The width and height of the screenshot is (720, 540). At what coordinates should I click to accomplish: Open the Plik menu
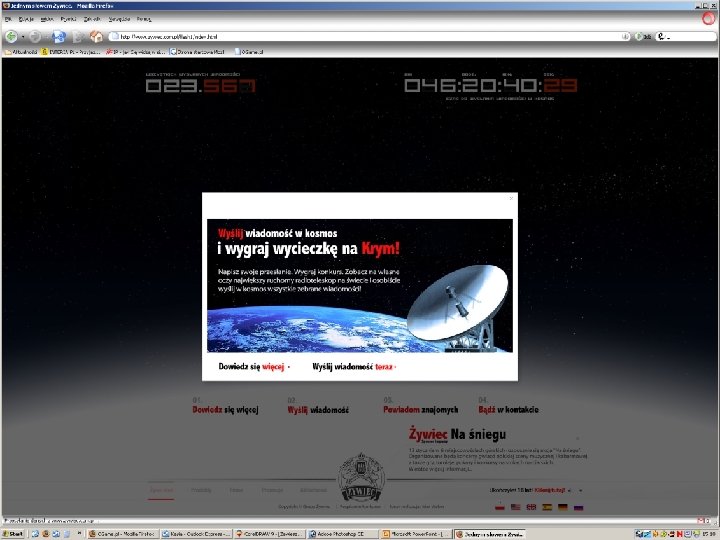pos(8,19)
